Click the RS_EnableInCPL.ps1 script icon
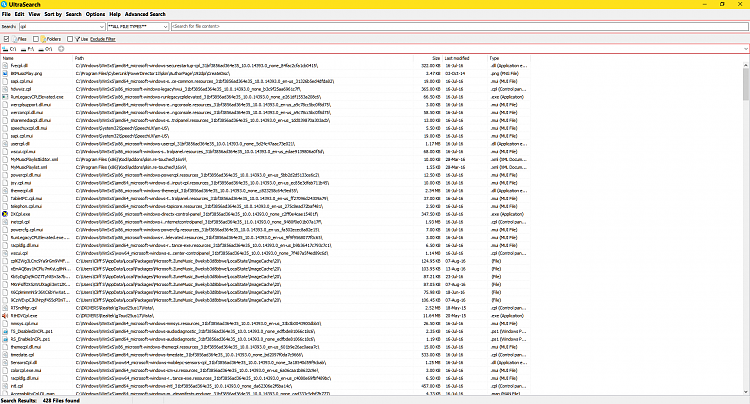Screen dimensions: 750x404 (5, 339)
